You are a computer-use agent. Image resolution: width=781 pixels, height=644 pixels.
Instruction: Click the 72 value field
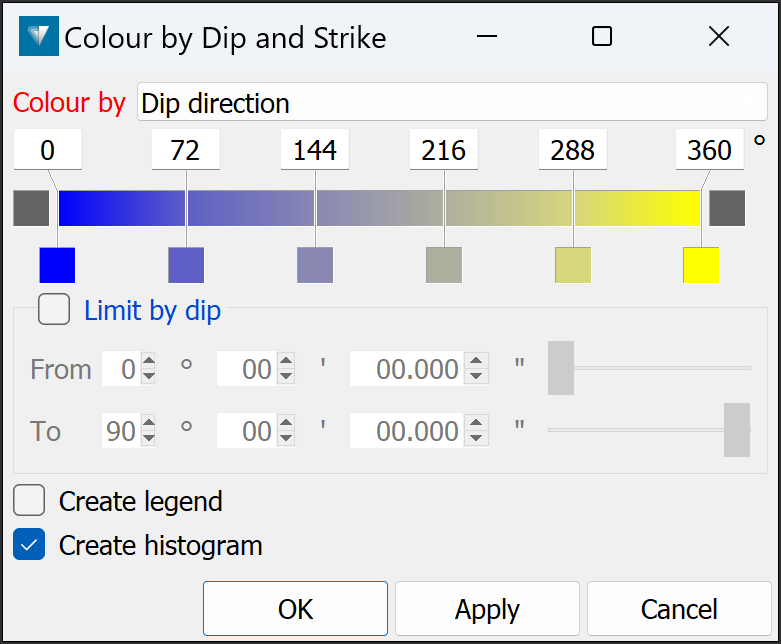click(x=186, y=150)
